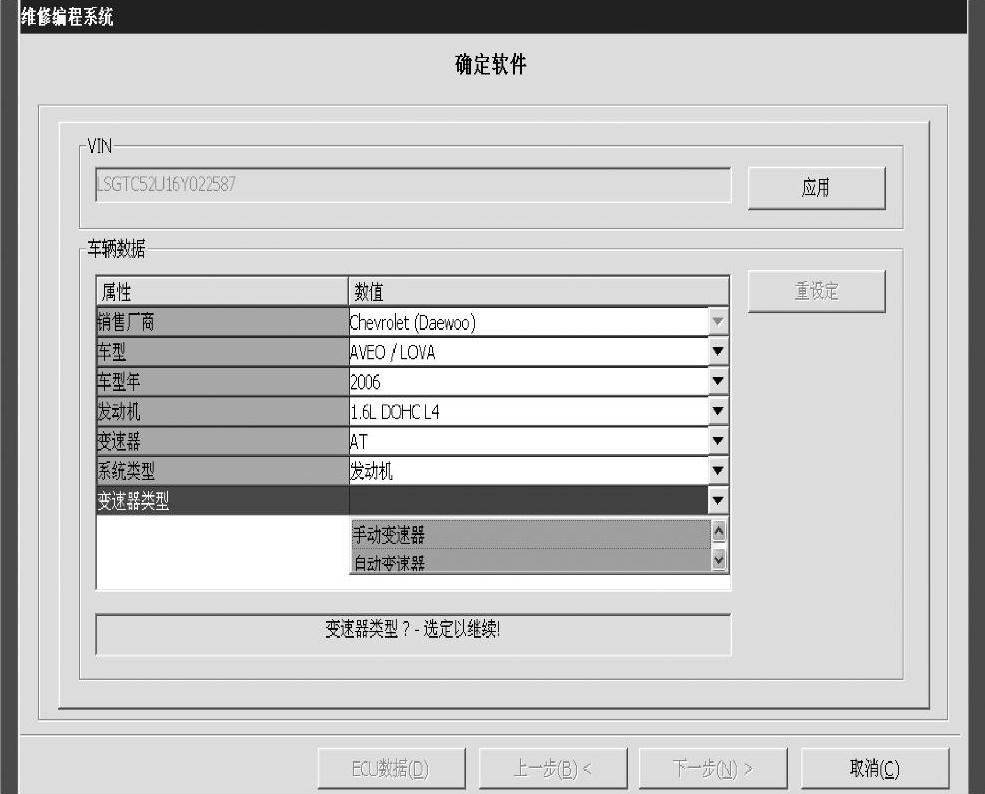
Task: Cancel with the 取消(C) button
Action: 874,768
